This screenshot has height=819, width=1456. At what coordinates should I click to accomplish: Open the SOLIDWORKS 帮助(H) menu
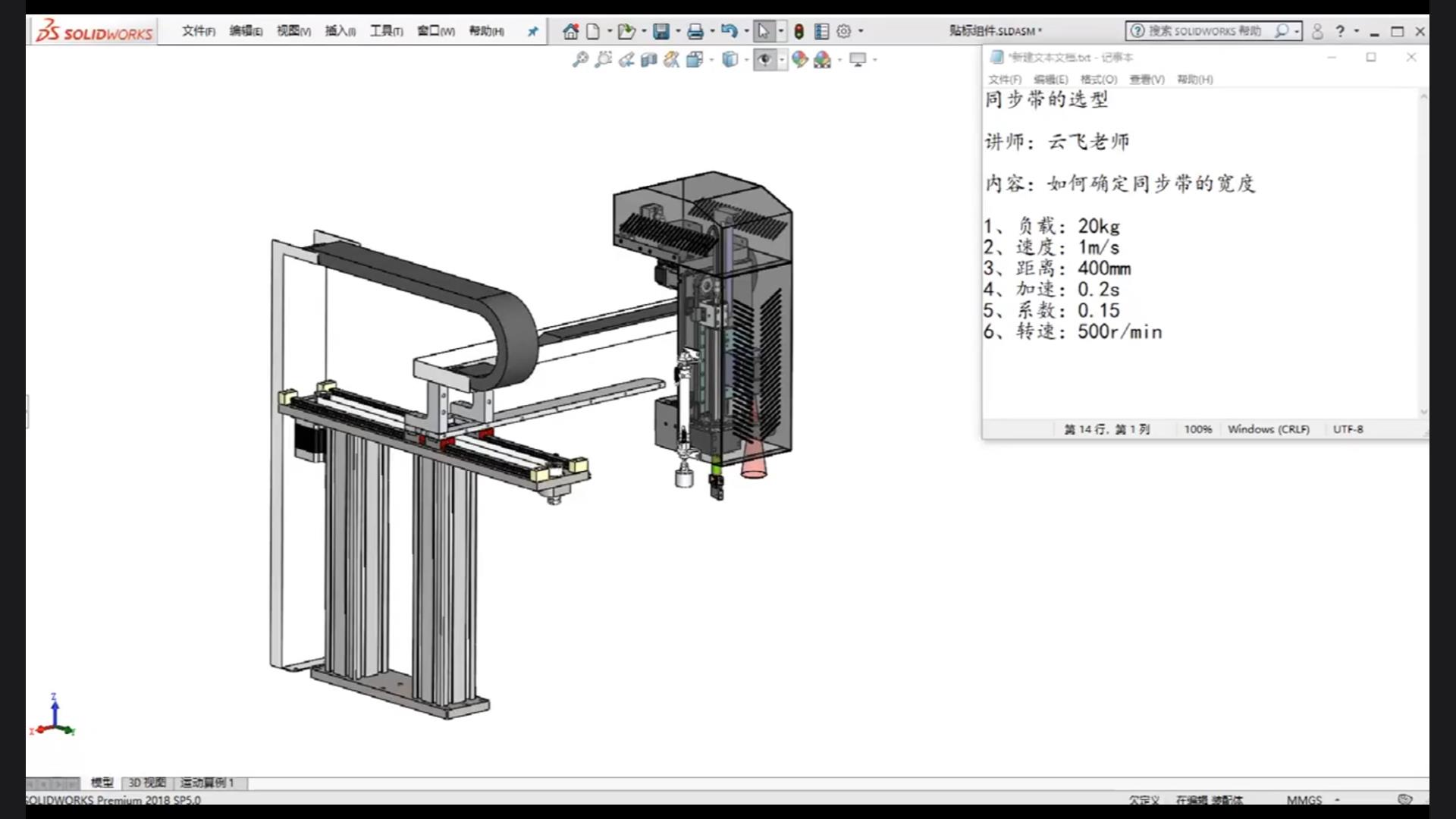point(486,31)
